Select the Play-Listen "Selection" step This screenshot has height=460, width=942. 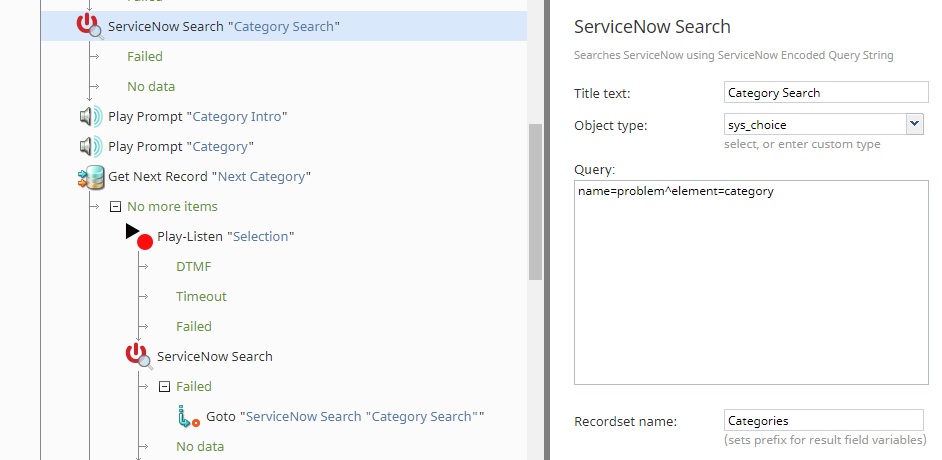(x=226, y=237)
